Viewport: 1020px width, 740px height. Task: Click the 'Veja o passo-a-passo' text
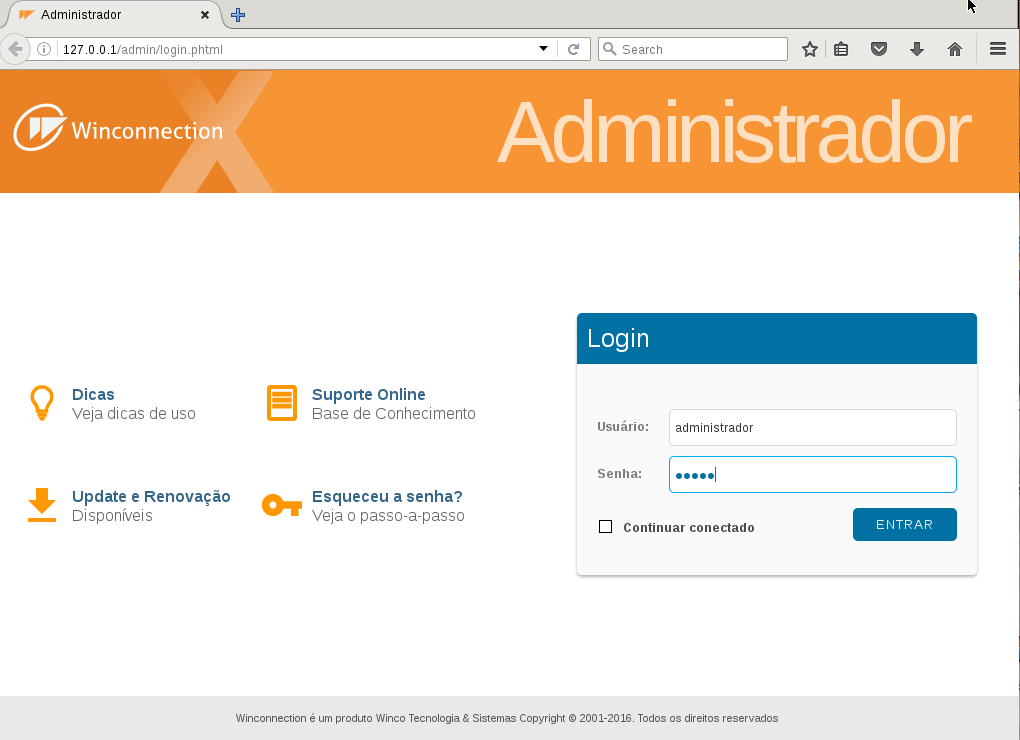point(388,516)
